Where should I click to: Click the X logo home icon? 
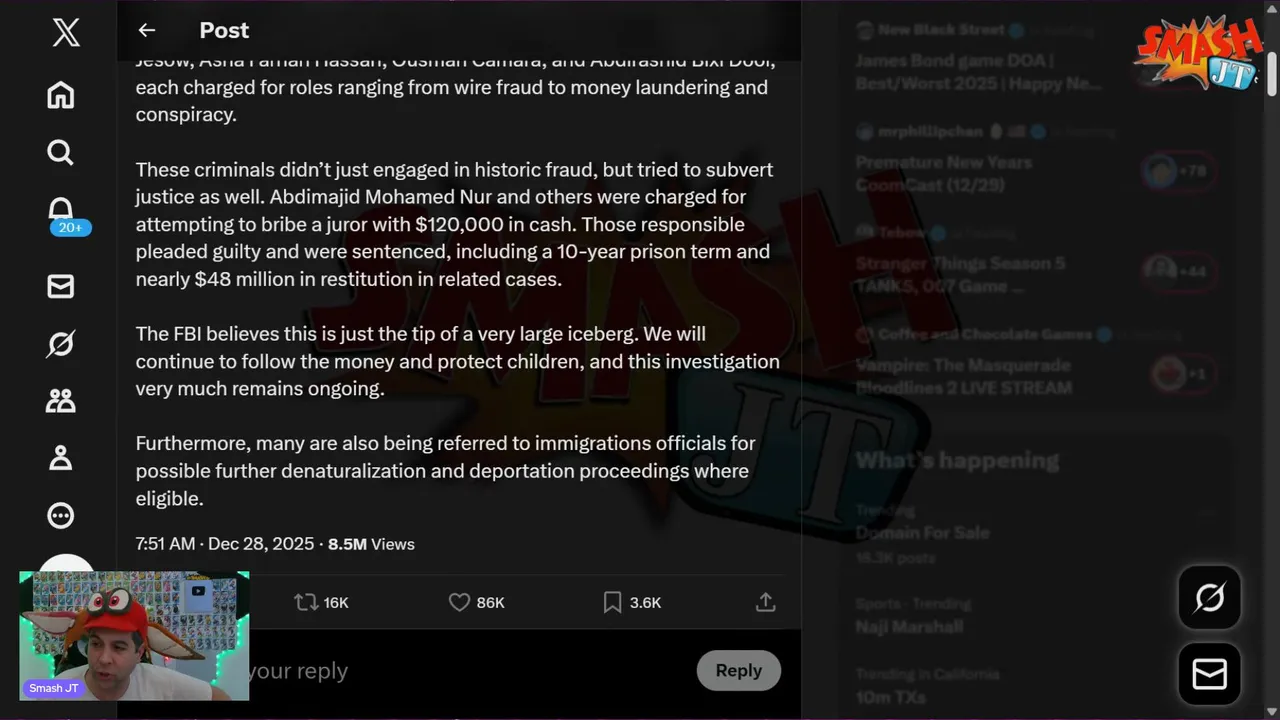pyautogui.click(x=65, y=33)
